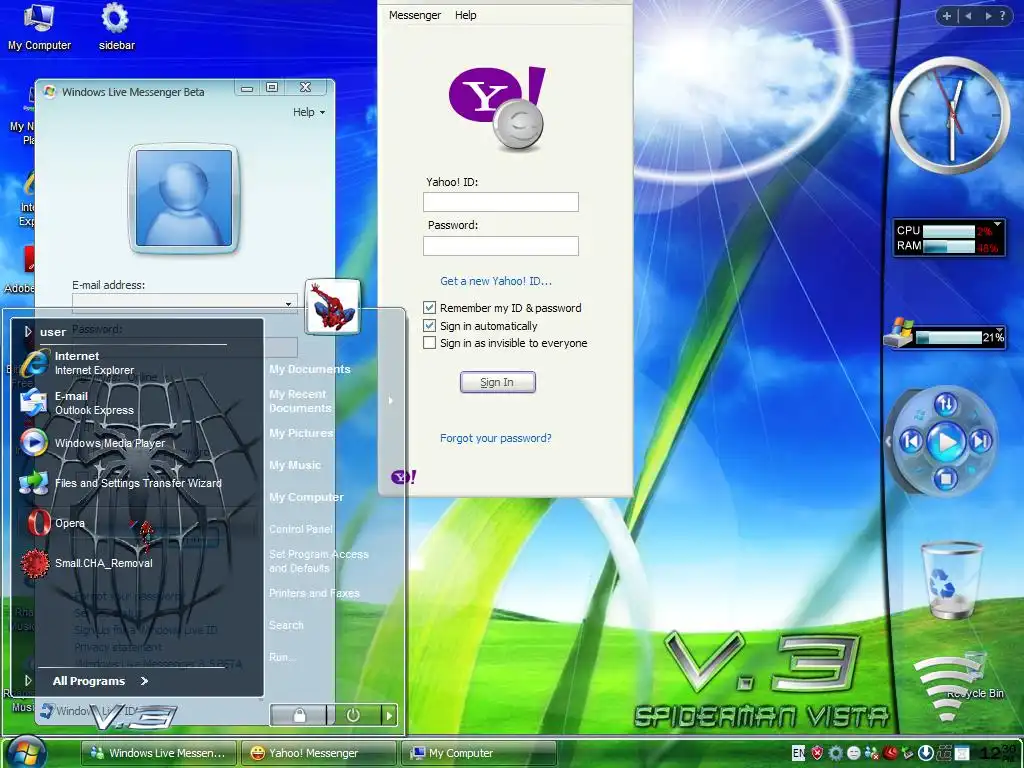Click the Start orb button
Image resolution: width=1024 pixels, height=768 pixels.
[x=25, y=752]
